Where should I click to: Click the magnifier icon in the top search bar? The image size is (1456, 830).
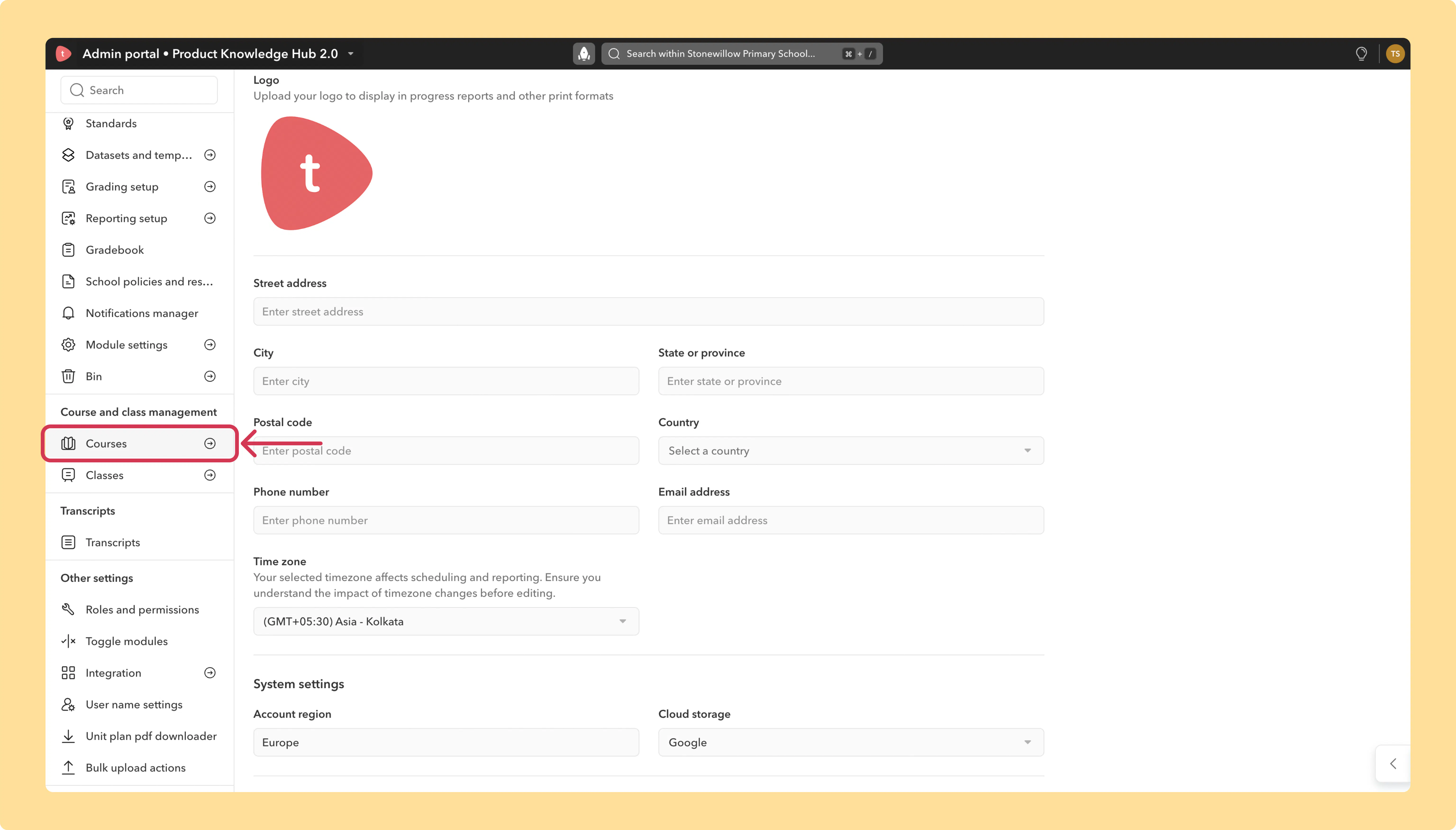[614, 54]
